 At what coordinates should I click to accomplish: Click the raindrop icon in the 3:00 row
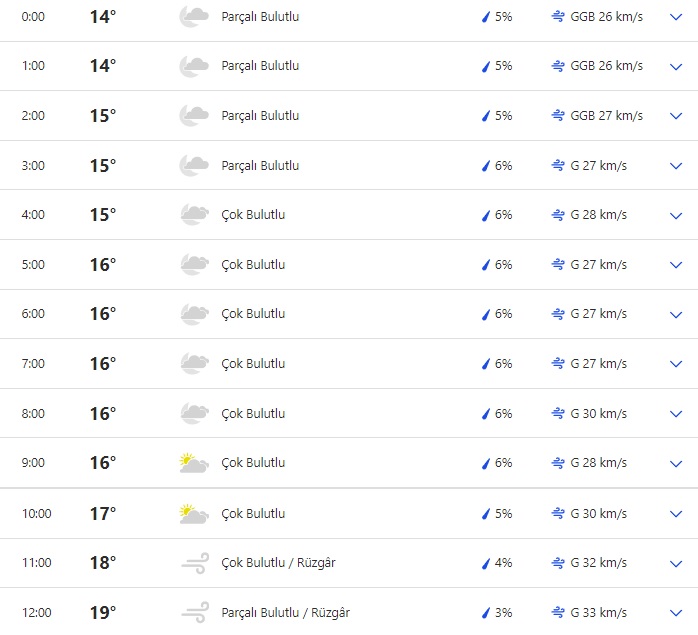(486, 166)
